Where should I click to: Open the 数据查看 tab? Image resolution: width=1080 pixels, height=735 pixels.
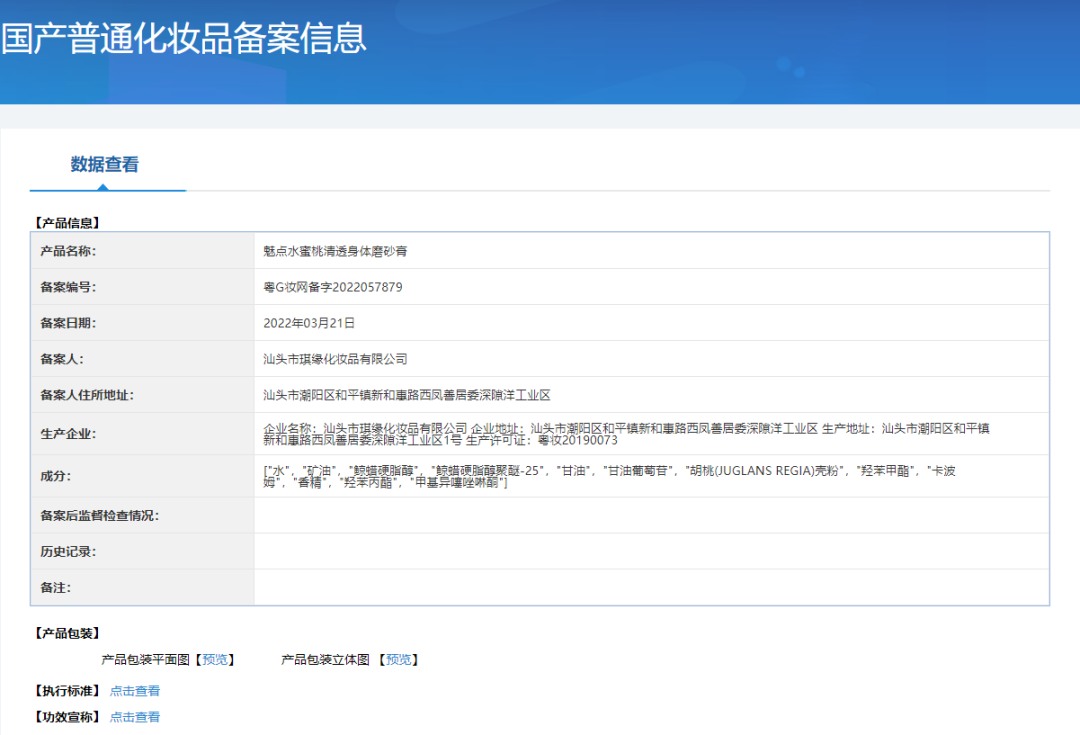pyautogui.click(x=105, y=165)
